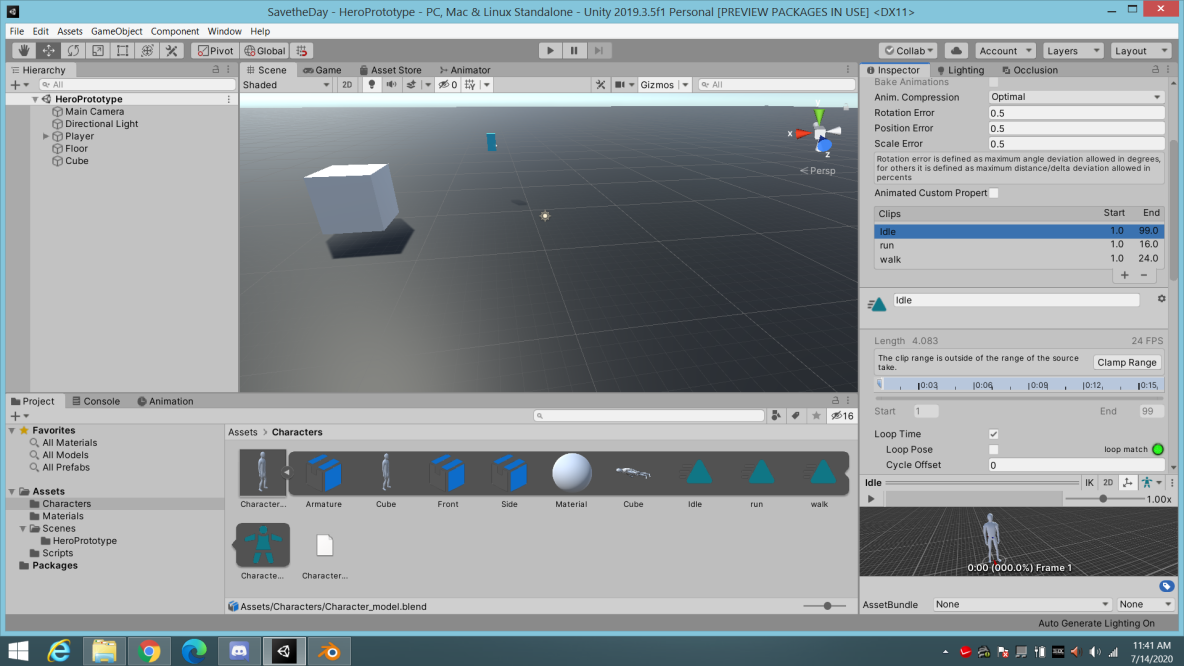This screenshot has height=666, width=1184.
Task: Toggle Pivot mode in the toolbar
Action: [214, 50]
